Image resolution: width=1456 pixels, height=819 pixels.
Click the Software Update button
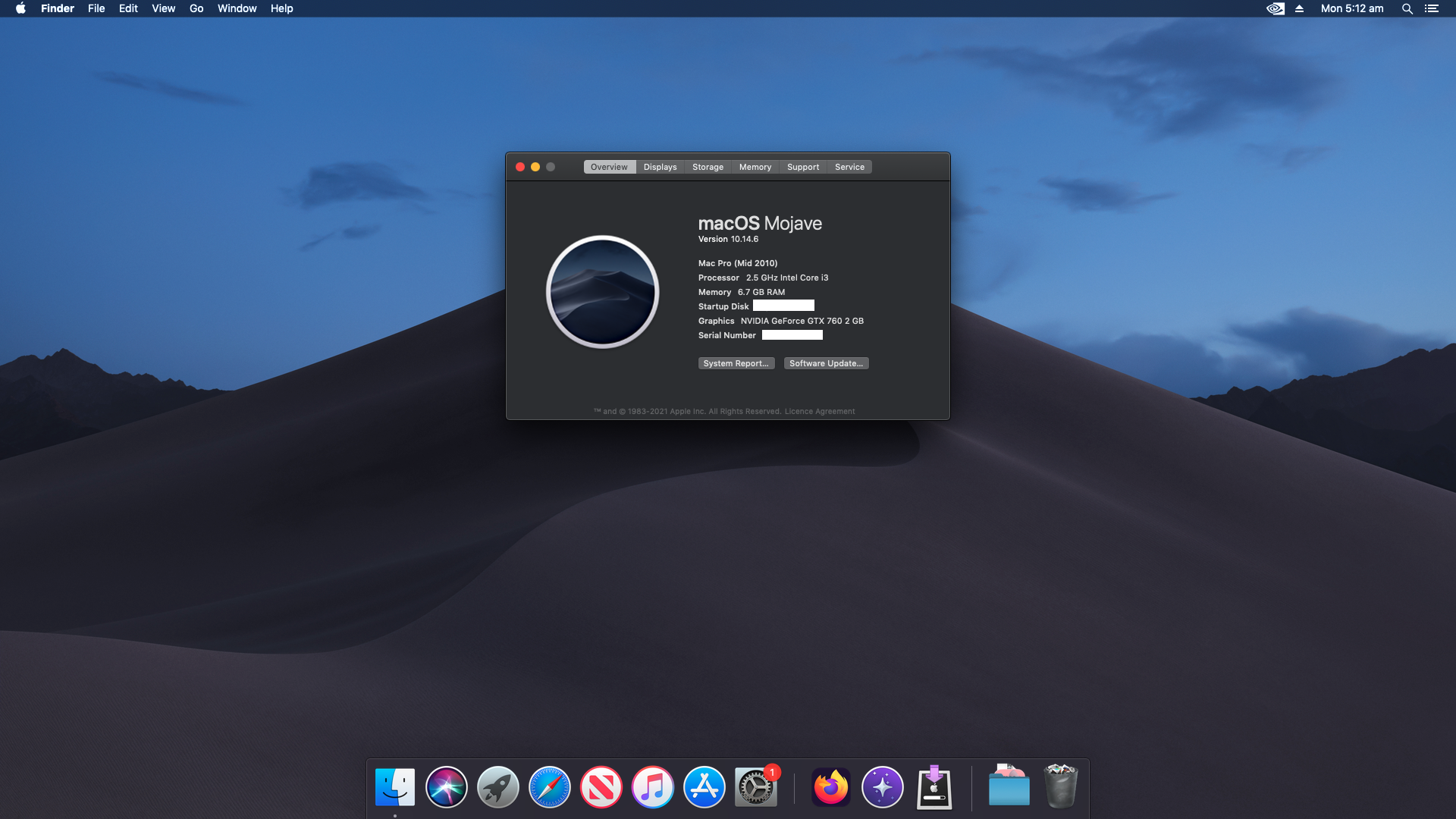point(826,363)
